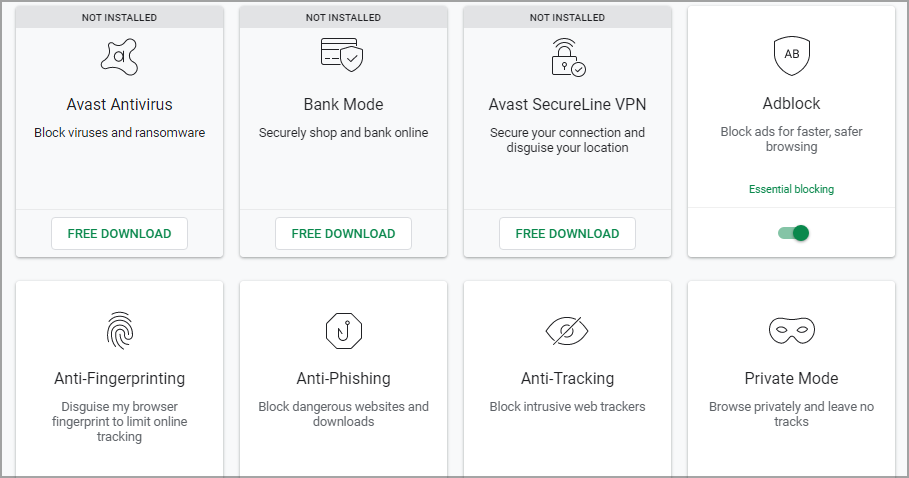909x478 pixels.
Task: Get Avast SecureLine VPN free download
Action: pyautogui.click(x=567, y=233)
